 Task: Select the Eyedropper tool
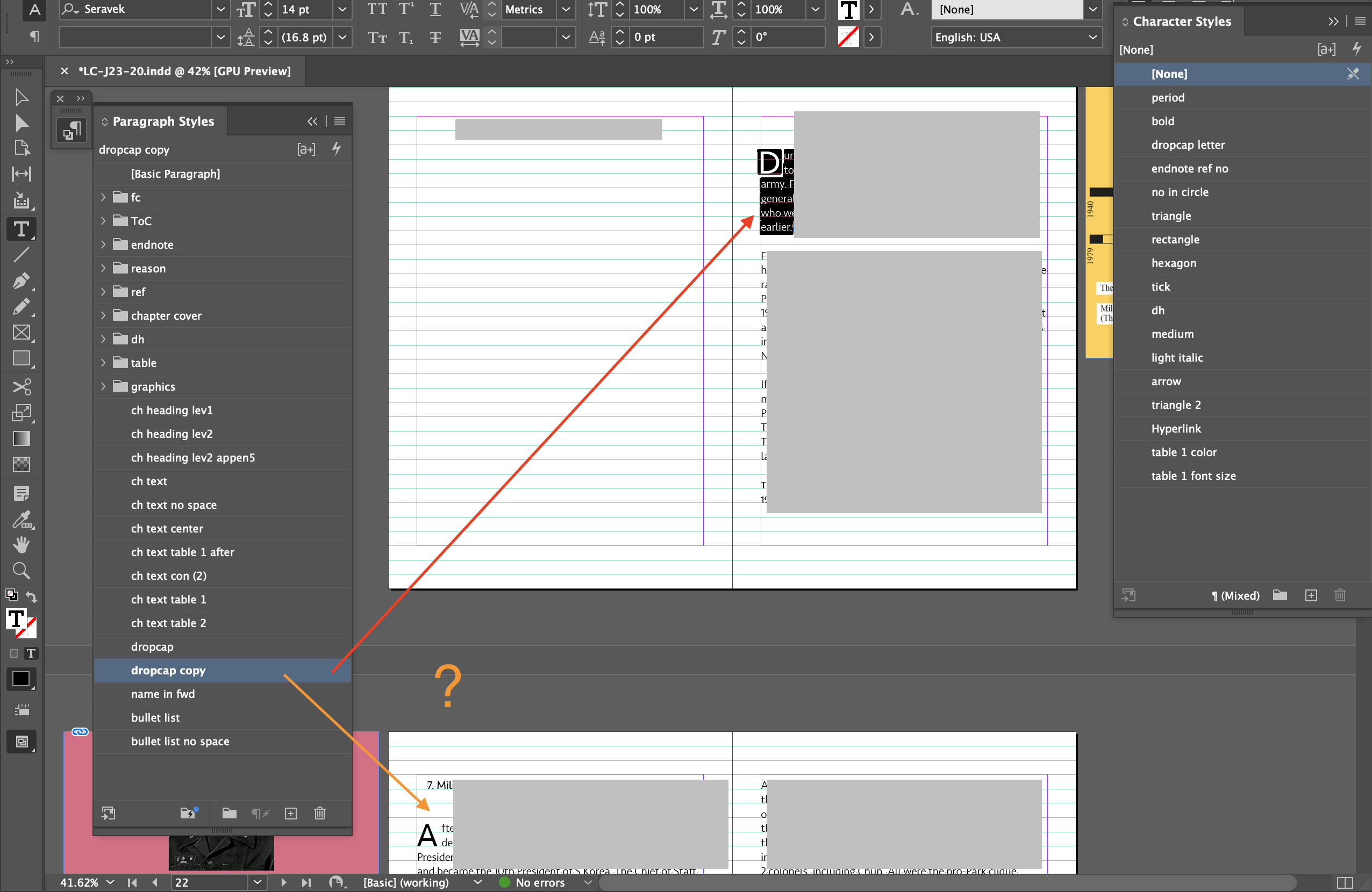[x=22, y=520]
